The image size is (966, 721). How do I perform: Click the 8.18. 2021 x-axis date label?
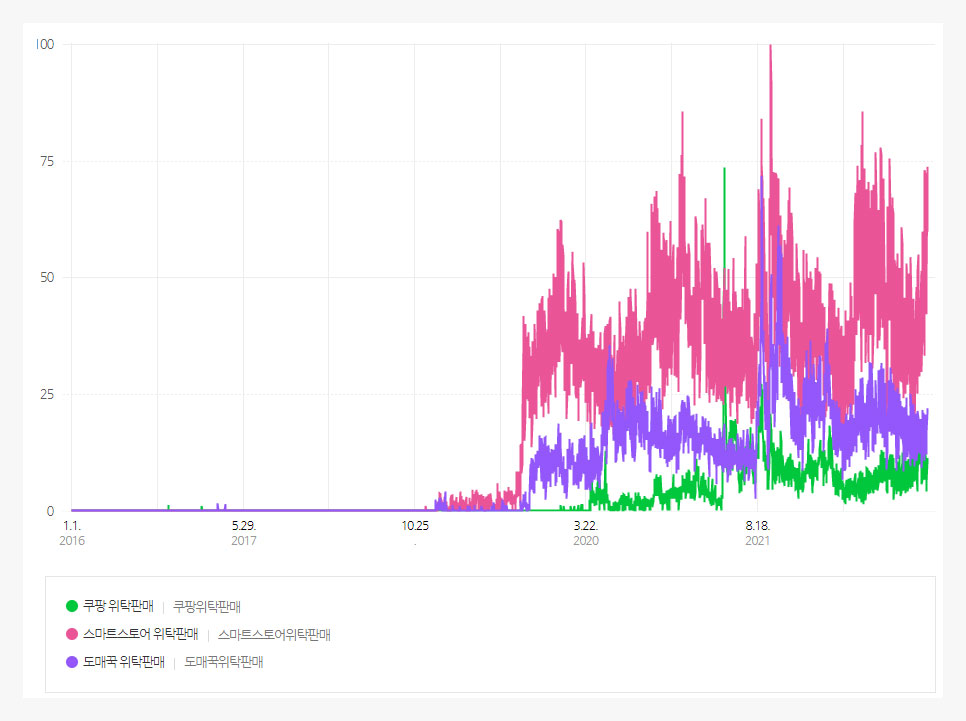coord(758,533)
